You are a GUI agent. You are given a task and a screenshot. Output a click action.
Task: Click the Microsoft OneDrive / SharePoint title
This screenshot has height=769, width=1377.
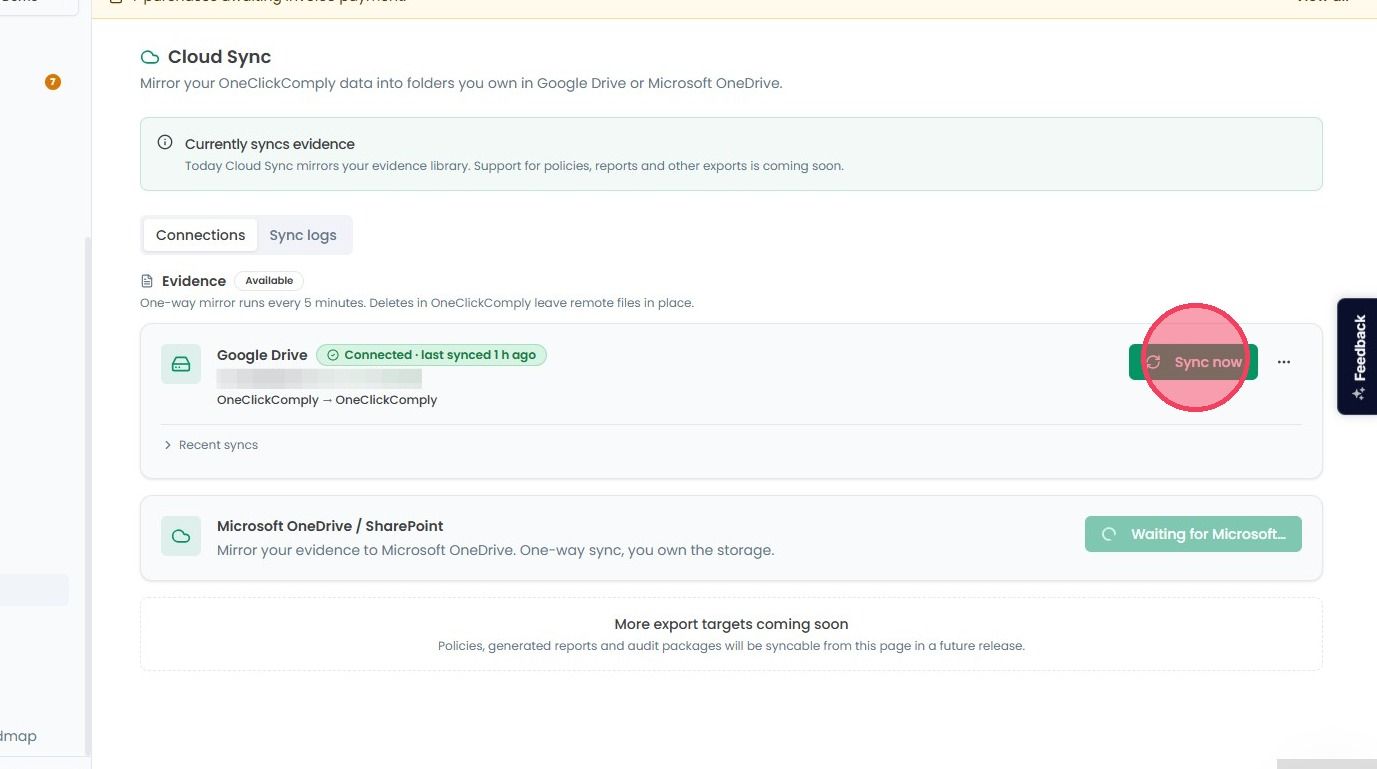[330, 526]
